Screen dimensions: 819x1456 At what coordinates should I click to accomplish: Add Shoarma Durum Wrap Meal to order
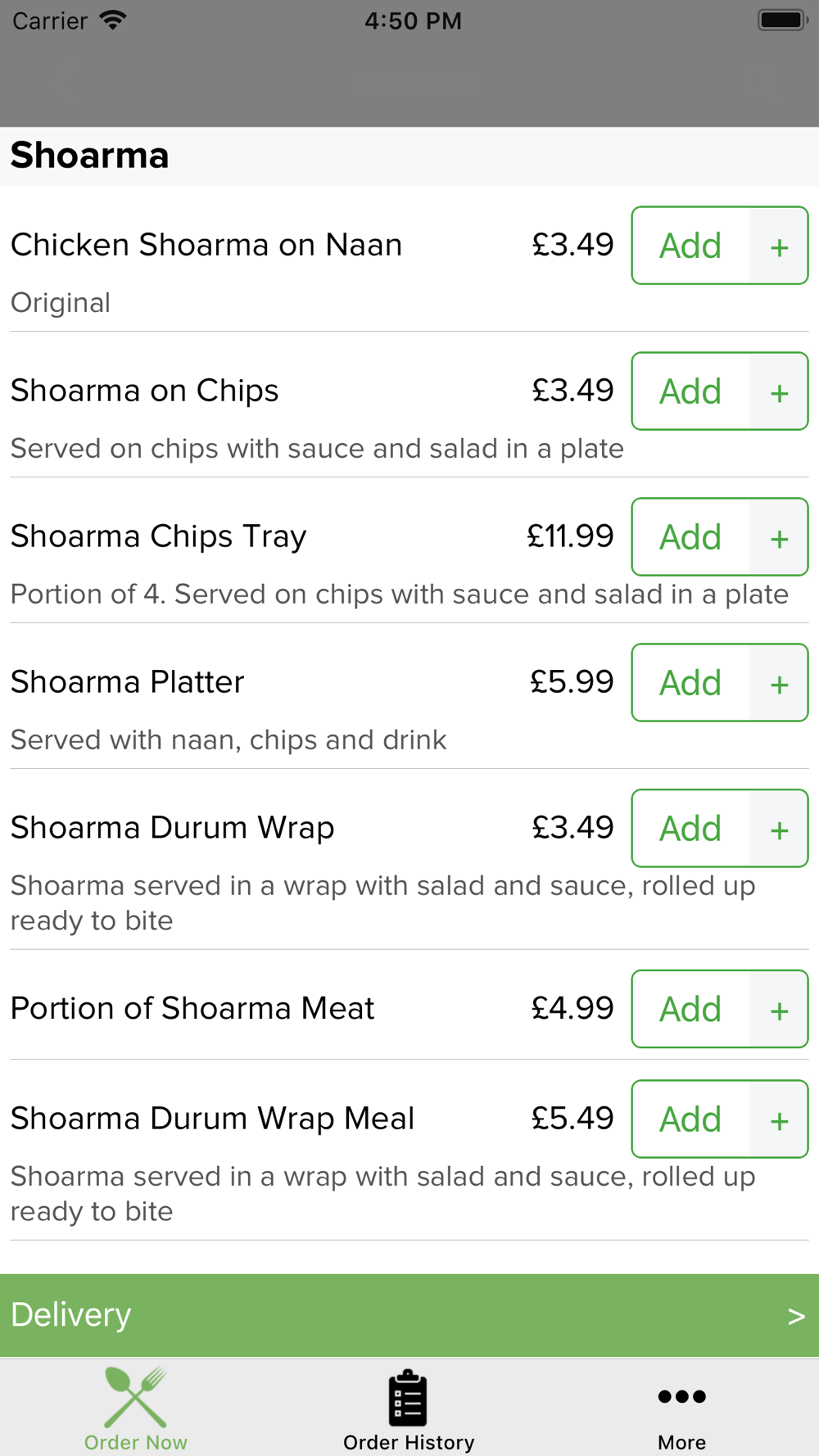pos(690,1119)
